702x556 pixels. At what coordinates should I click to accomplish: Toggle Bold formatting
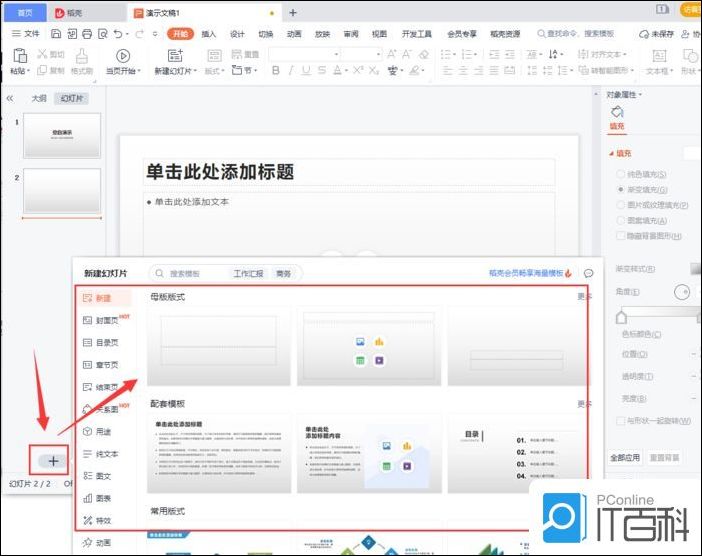point(276,70)
